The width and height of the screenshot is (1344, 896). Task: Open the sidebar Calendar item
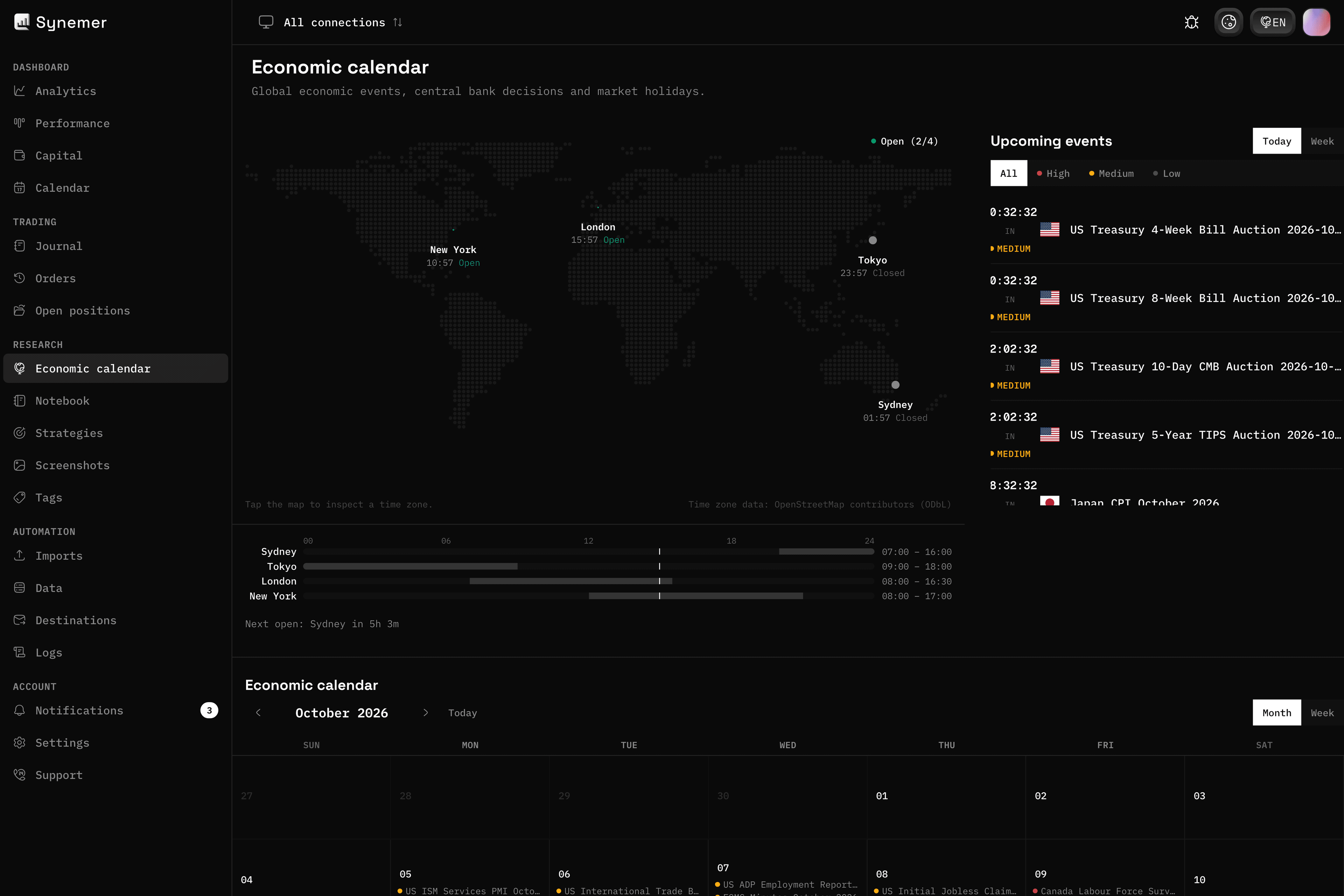tap(115, 188)
